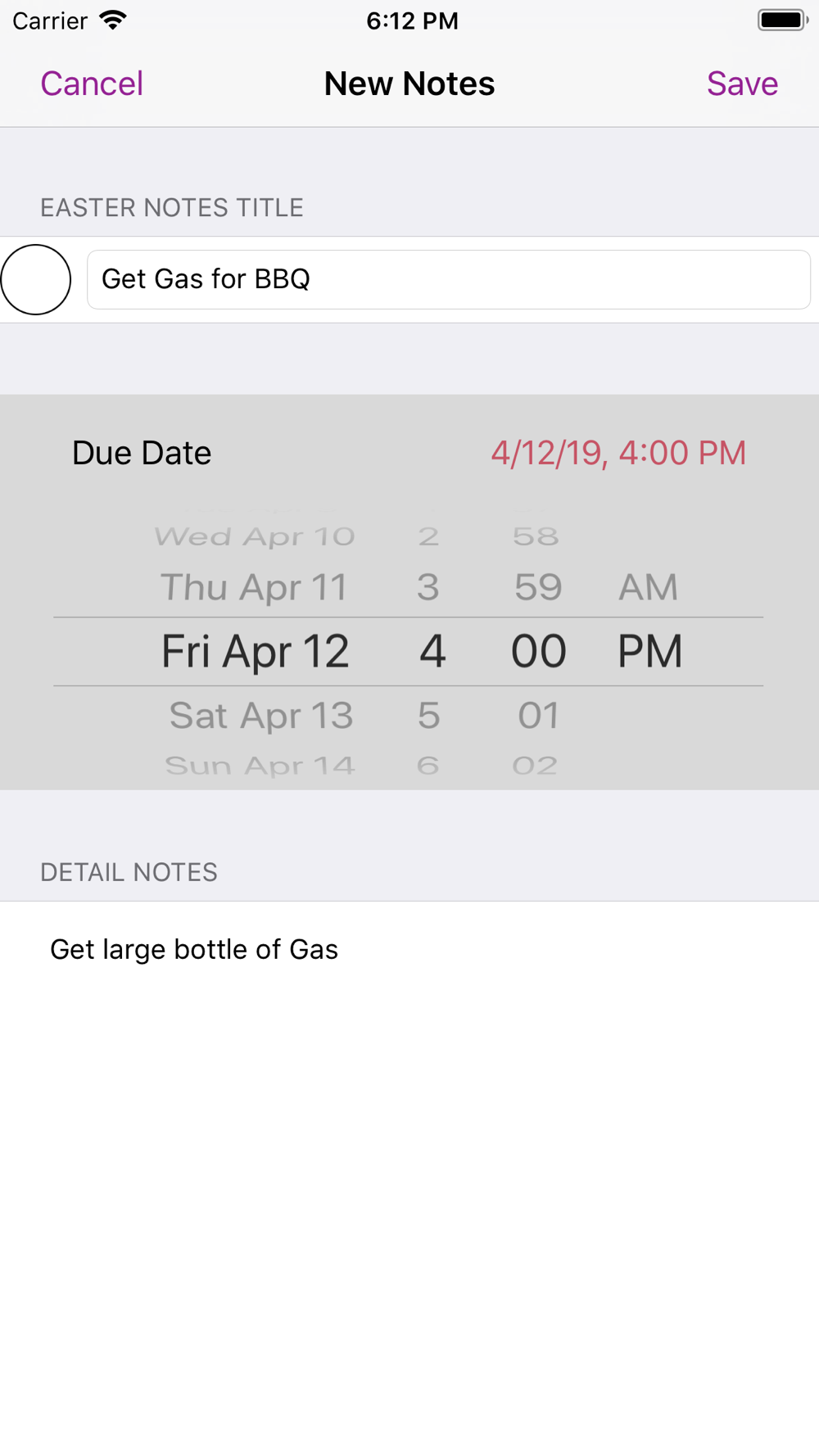The height and width of the screenshot is (1456, 819).
Task: Select minute 01 in the picker
Action: point(538,716)
